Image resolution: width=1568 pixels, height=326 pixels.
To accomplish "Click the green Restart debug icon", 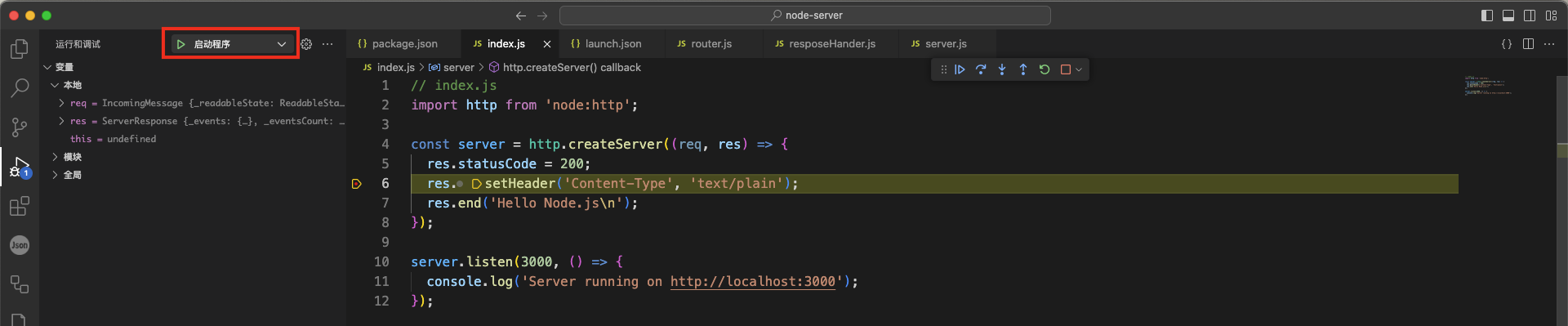I will [x=1045, y=69].
